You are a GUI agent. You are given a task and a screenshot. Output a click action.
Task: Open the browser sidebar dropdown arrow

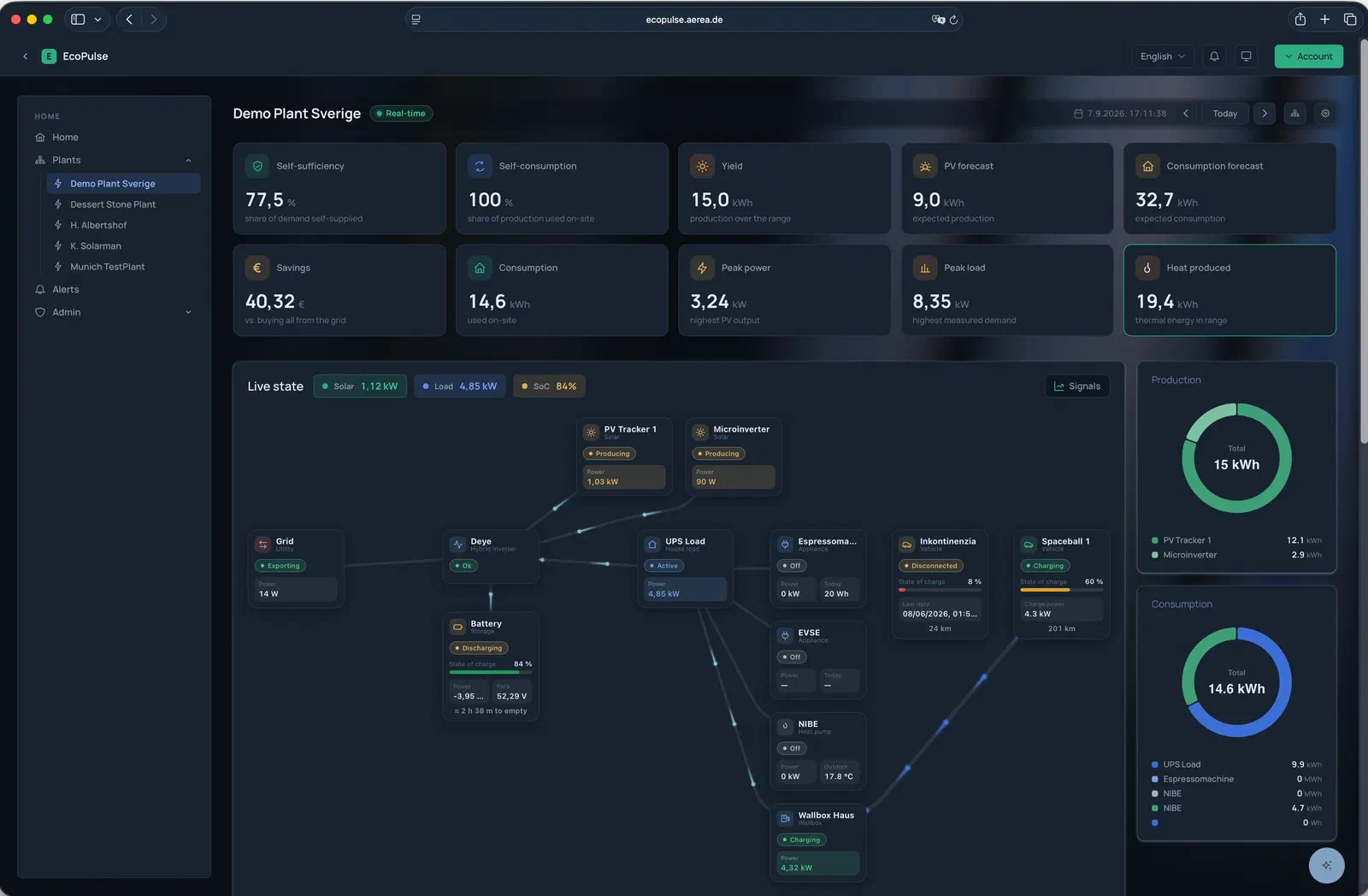[97, 20]
